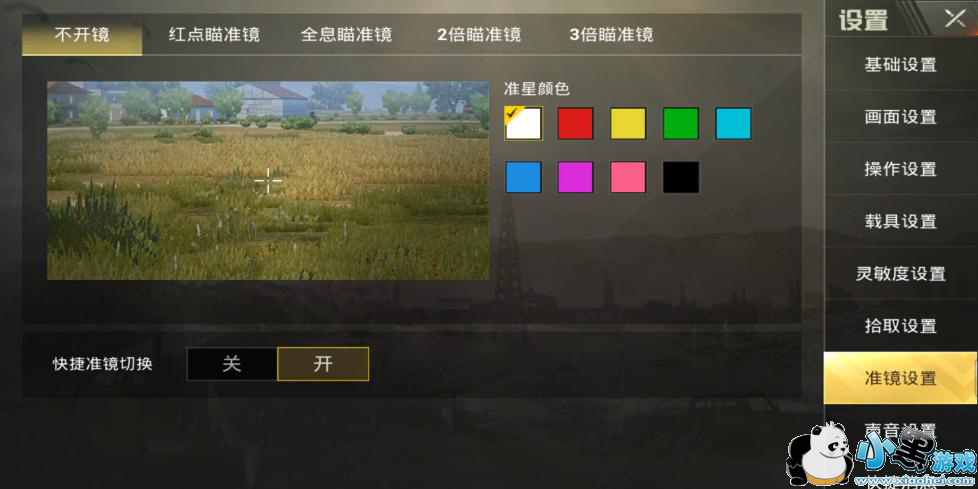Pick the yellow crosshair color
This screenshot has height=489, width=978.
click(x=628, y=123)
